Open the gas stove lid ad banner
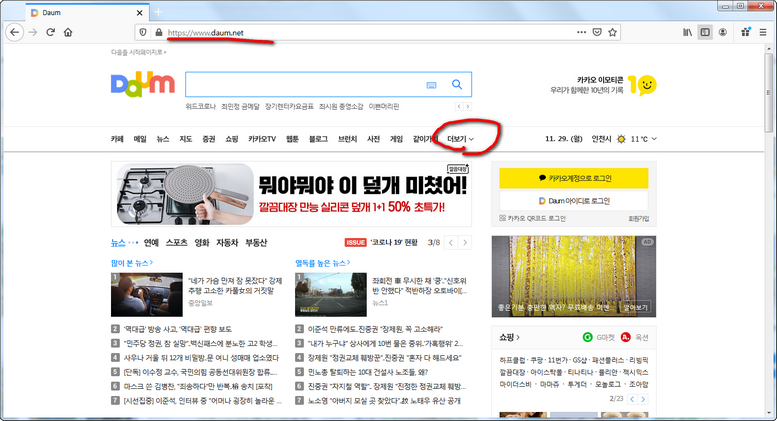The width and height of the screenshot is (777, 421). pos(291,194)
